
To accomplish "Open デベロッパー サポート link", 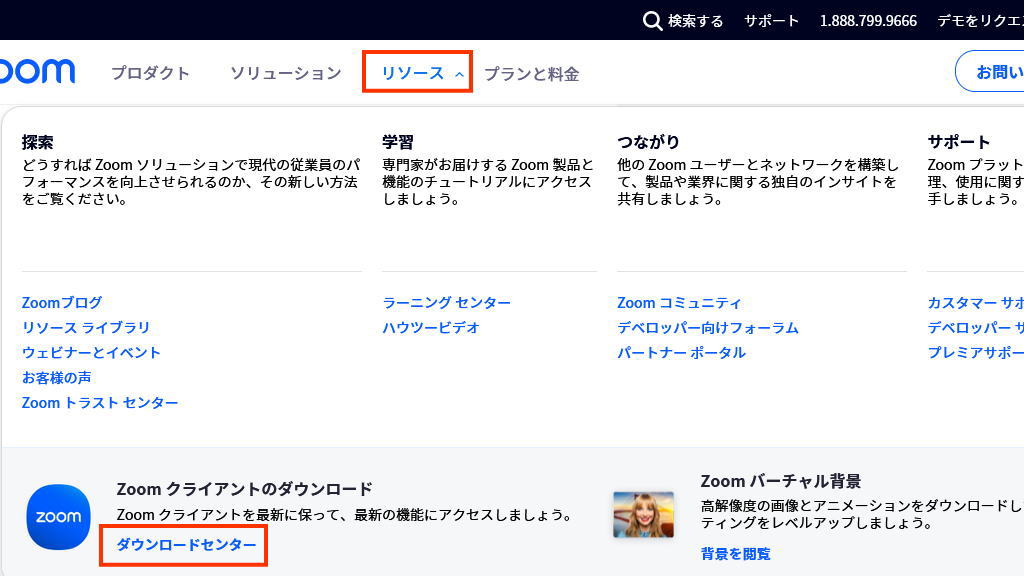I will coord(976,328).
